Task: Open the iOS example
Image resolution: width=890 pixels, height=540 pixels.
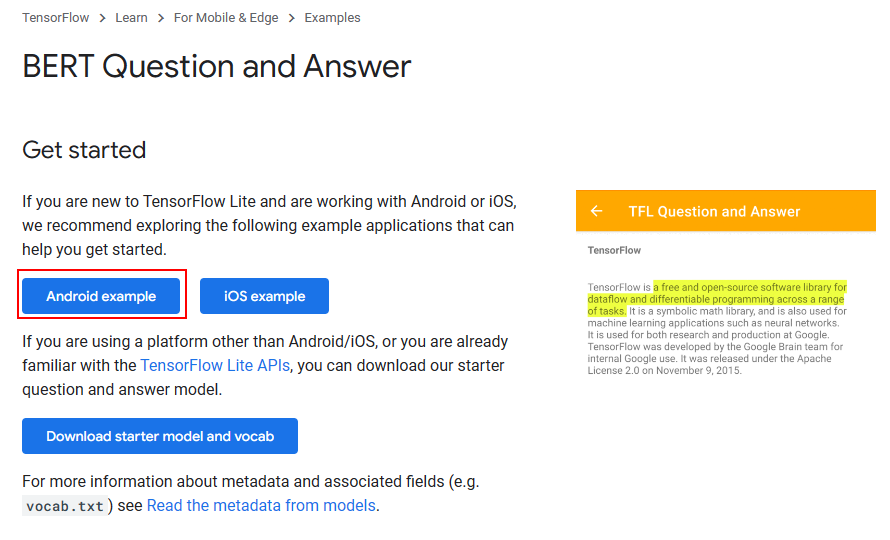Action: [264, 296]
